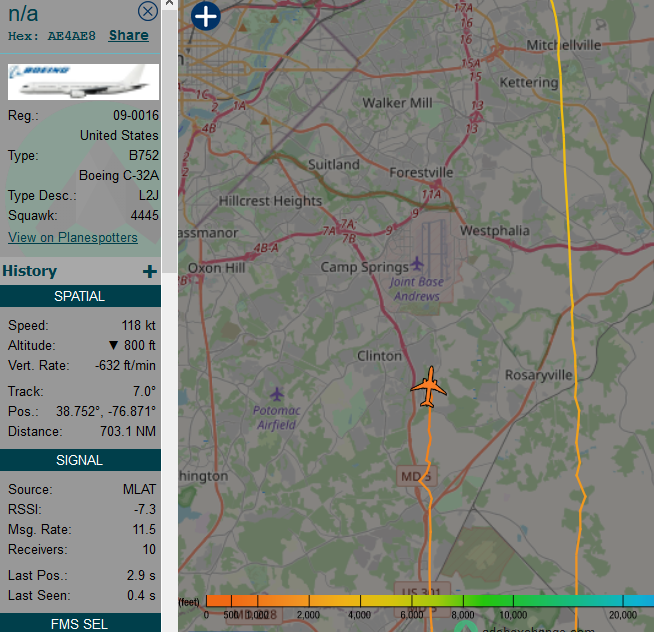Click the FMS SEL section header
The image size is (654, 632).
coord(80,623)
